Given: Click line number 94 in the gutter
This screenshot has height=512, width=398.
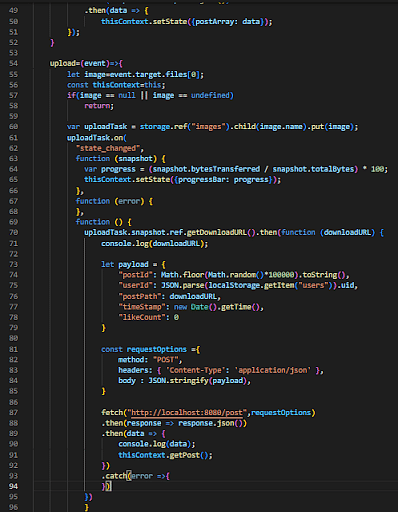Looking at the screenshot, I should pos(13,486).
